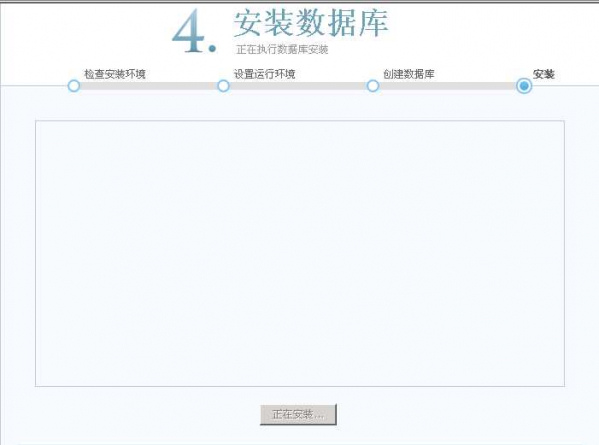Click the 设置运行环境 step circle
This screenshot has width=599, height=445.
[x=223, y=86]
